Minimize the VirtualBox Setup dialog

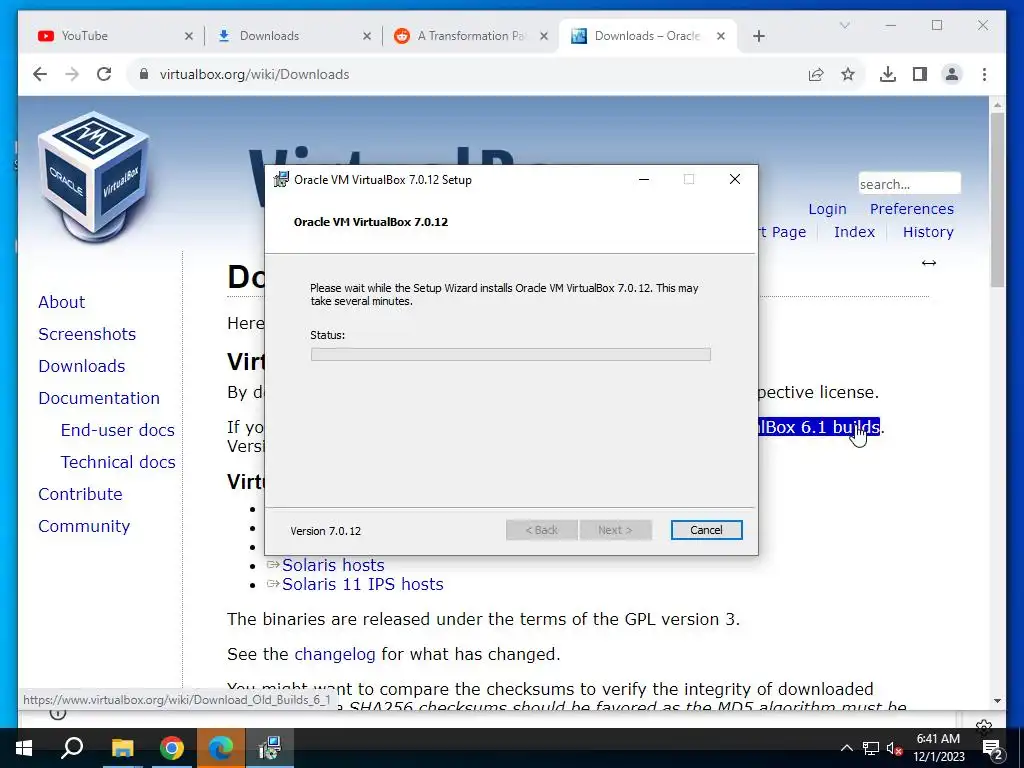pyautogui.click(x=644, y=180)
